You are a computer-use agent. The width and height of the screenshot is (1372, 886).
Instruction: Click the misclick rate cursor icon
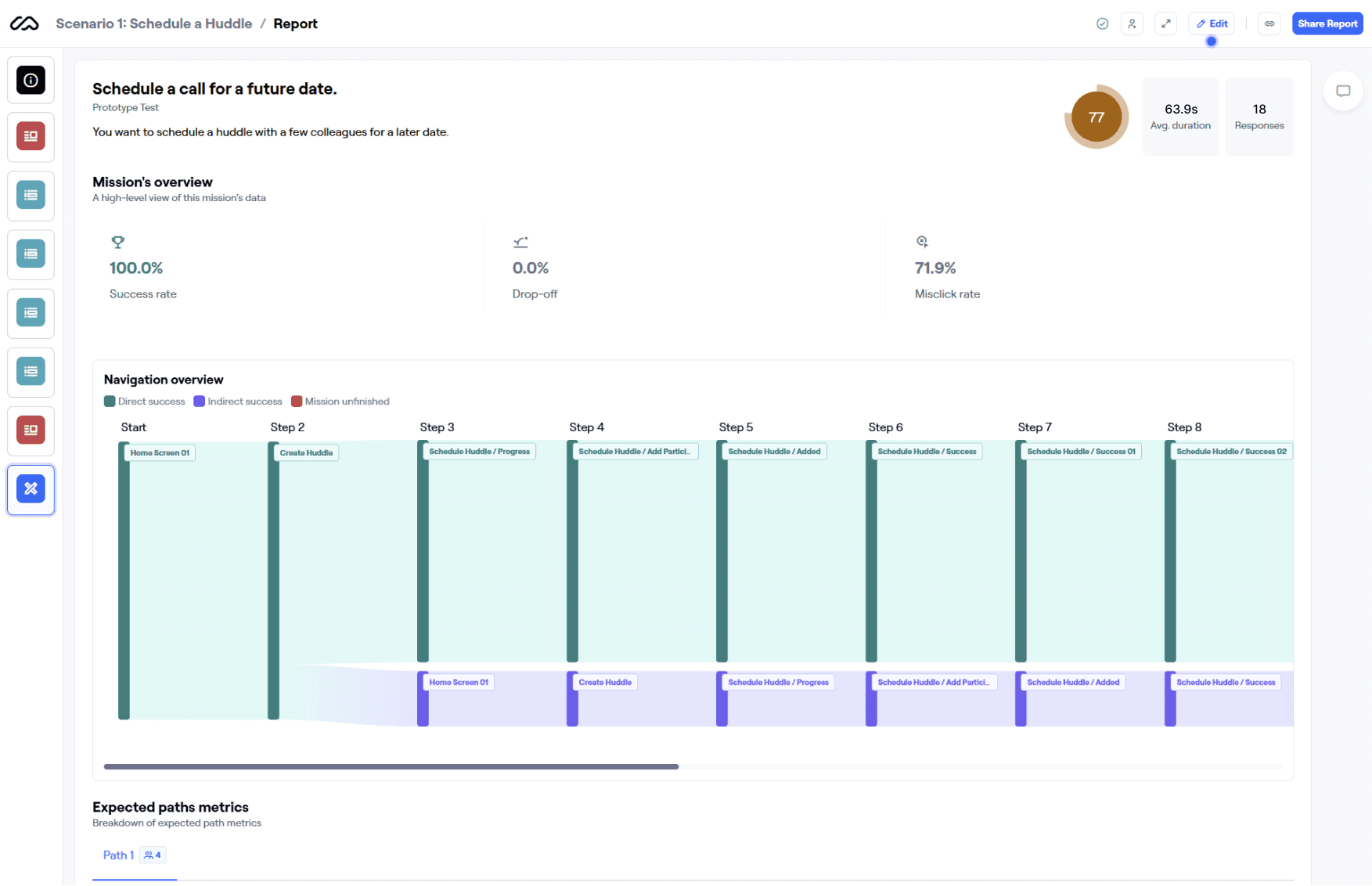922,242
